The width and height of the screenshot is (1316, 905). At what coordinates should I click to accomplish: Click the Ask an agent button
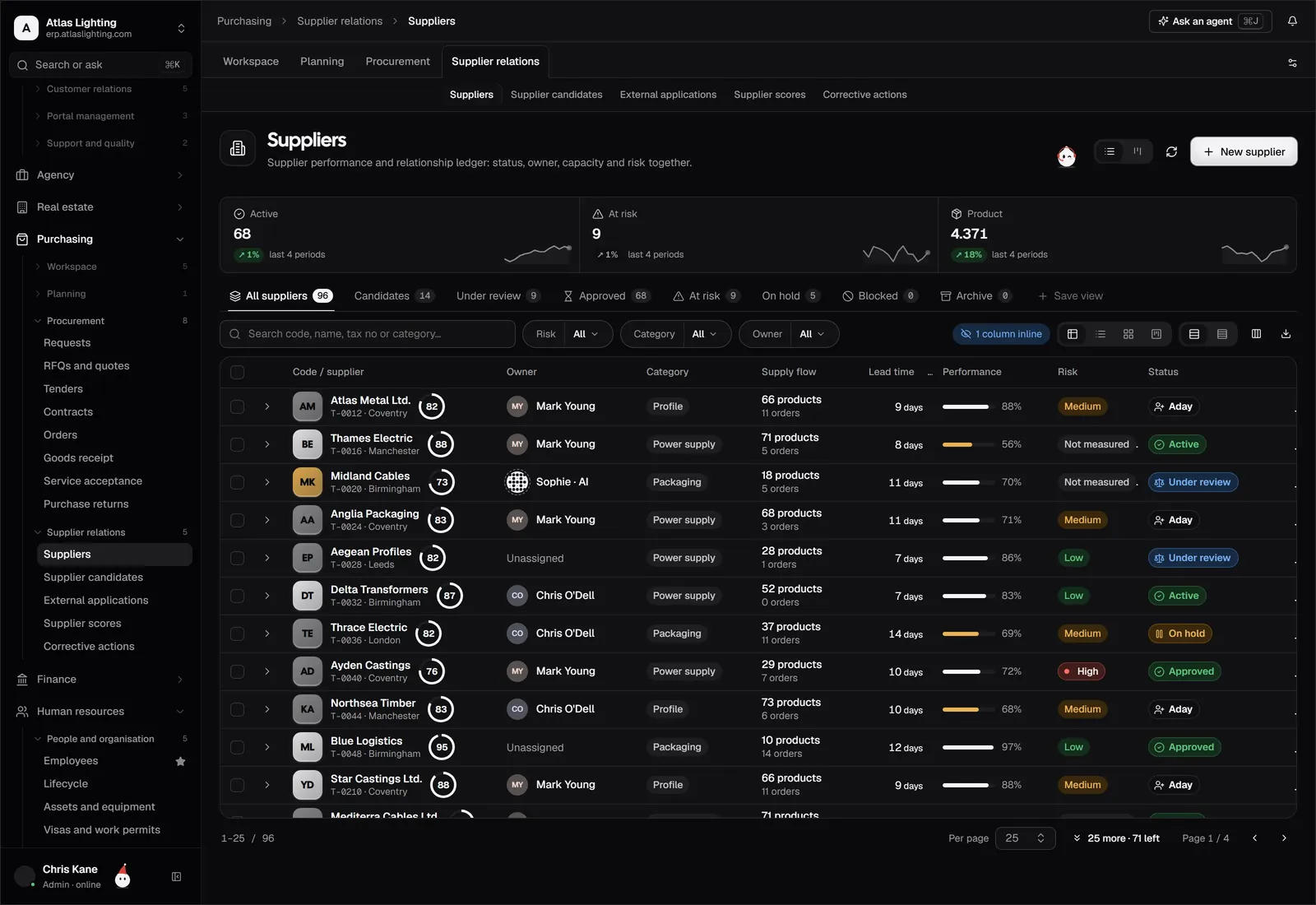(x=1210, y=21)
